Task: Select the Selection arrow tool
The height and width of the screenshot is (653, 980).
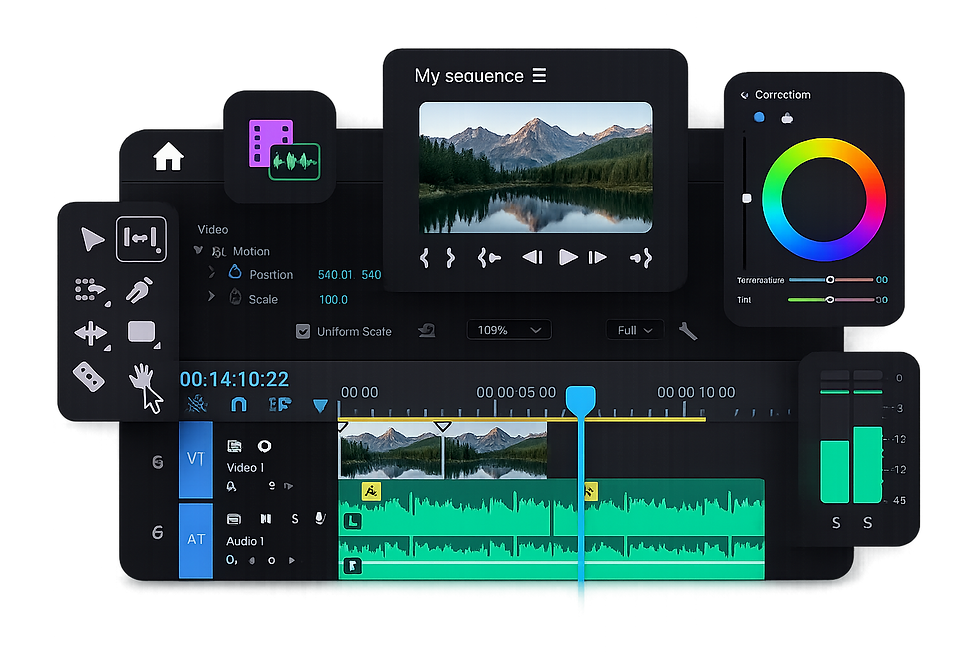Action: 92,239
